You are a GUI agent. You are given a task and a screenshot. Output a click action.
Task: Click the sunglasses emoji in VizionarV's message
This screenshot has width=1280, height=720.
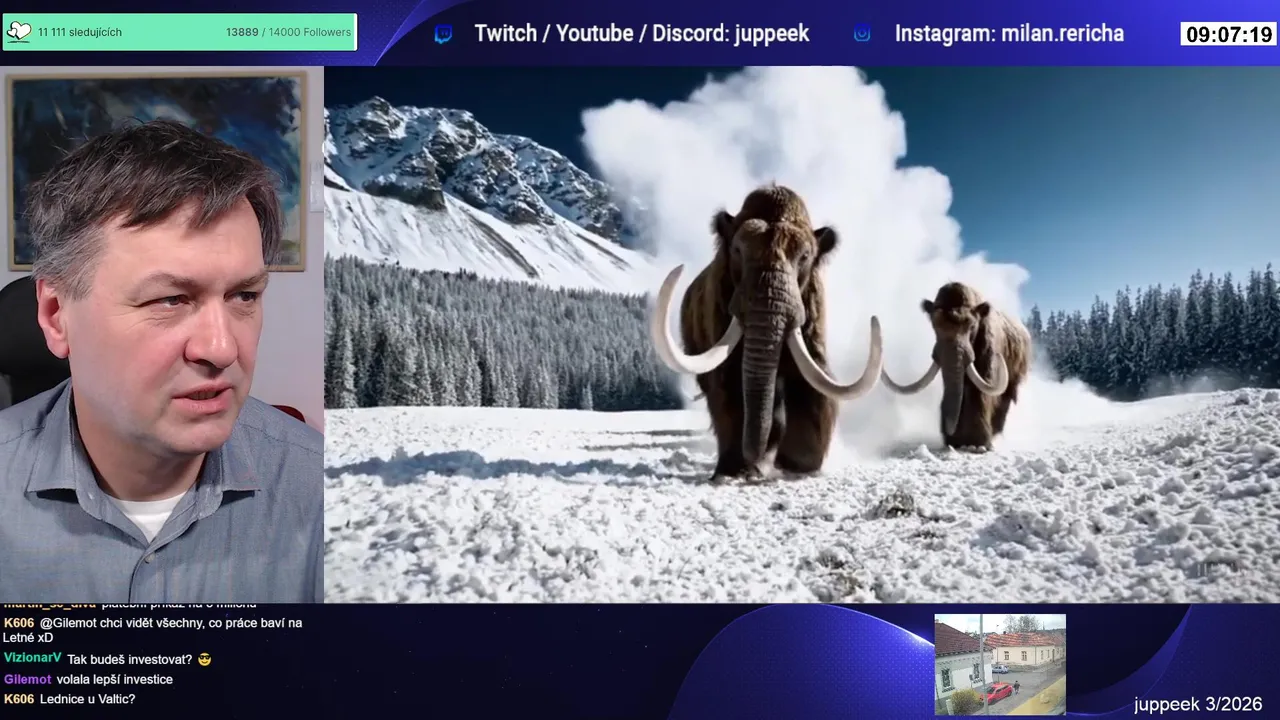tap(205, 659)
